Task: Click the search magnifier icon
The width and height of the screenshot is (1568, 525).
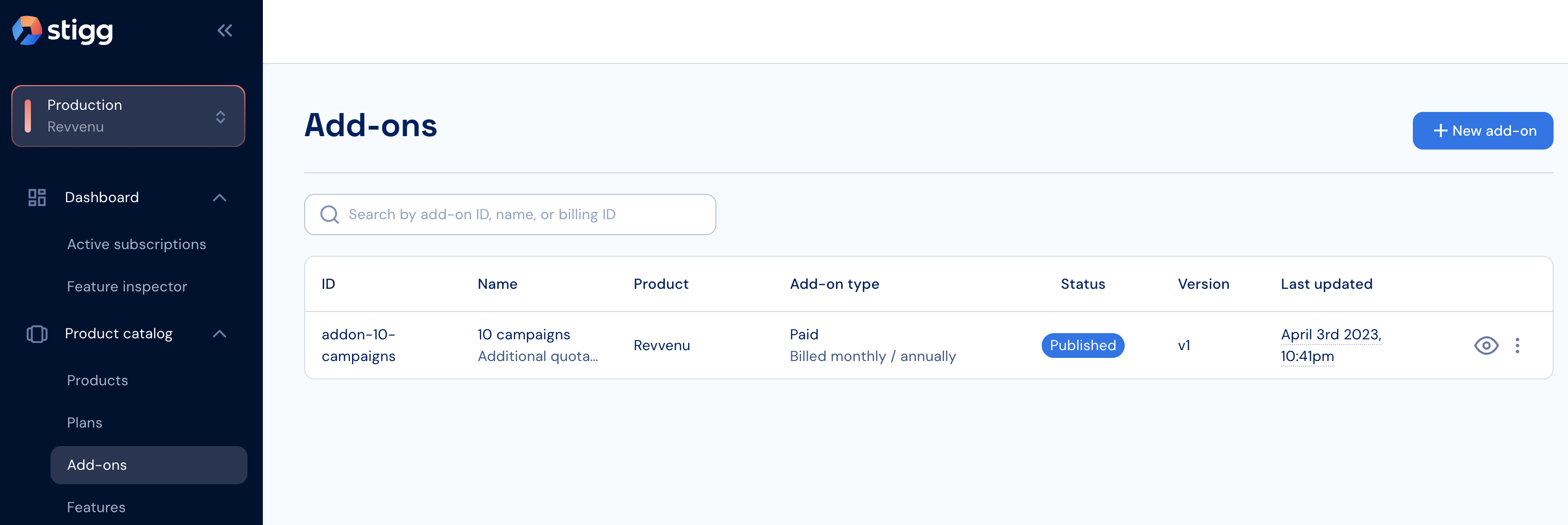Action: tap(329, 215)
